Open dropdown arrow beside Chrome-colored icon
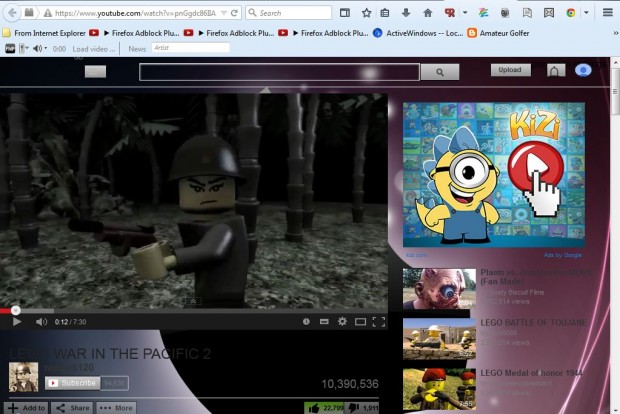620x414 pixels. click(x=586, y=13)
